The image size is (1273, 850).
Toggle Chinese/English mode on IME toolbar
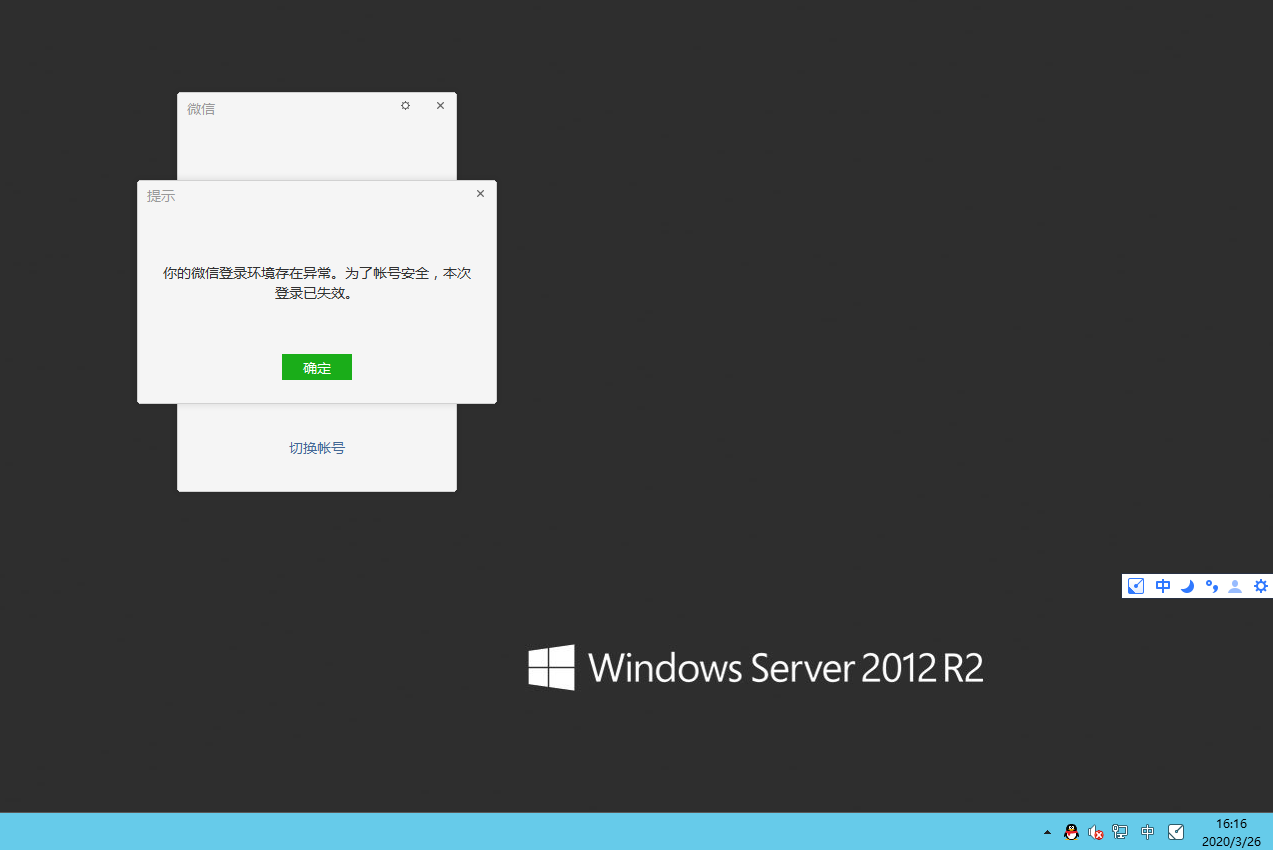point(1162,586)
